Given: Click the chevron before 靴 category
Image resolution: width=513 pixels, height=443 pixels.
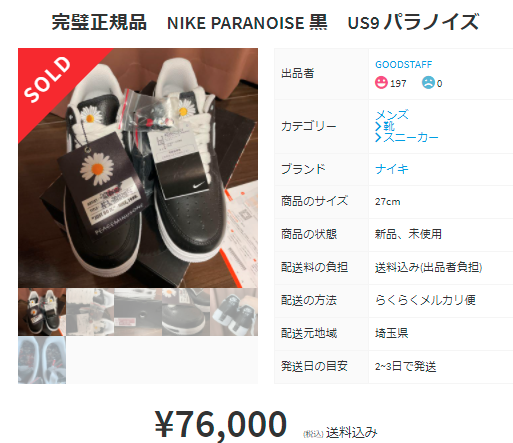Looking at the screenshot, I should 378,127.
